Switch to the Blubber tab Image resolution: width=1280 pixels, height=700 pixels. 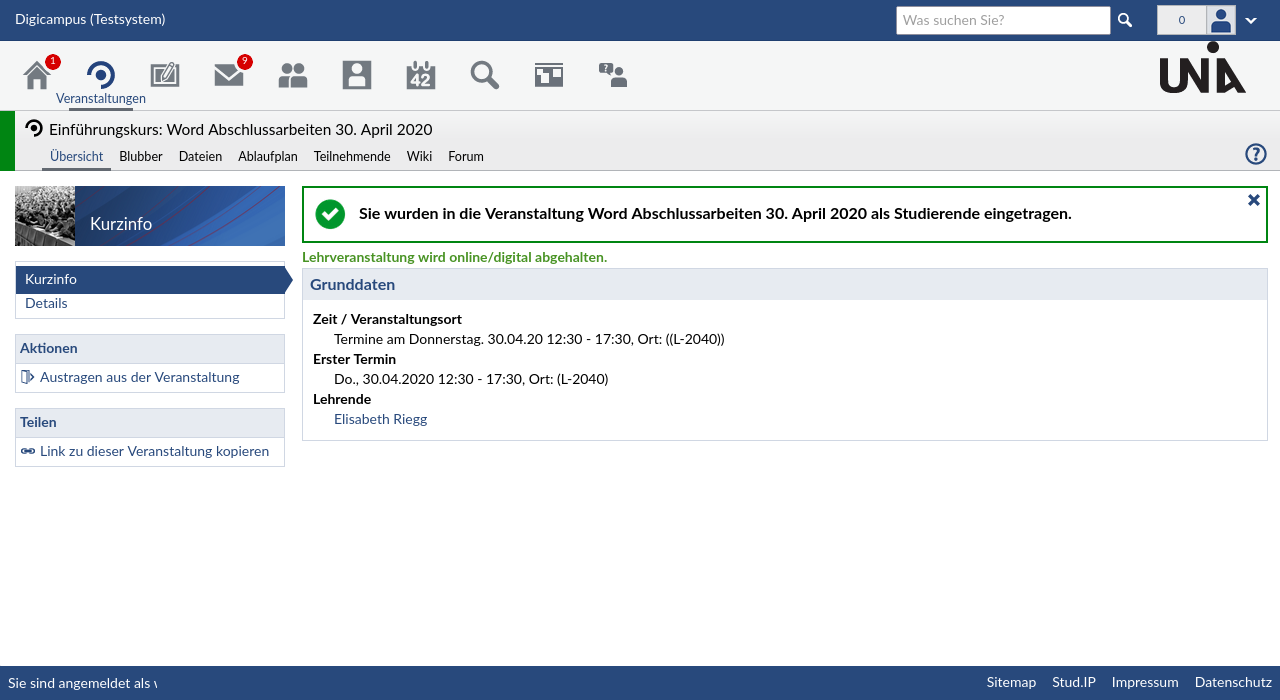click(x=141, y=156)
